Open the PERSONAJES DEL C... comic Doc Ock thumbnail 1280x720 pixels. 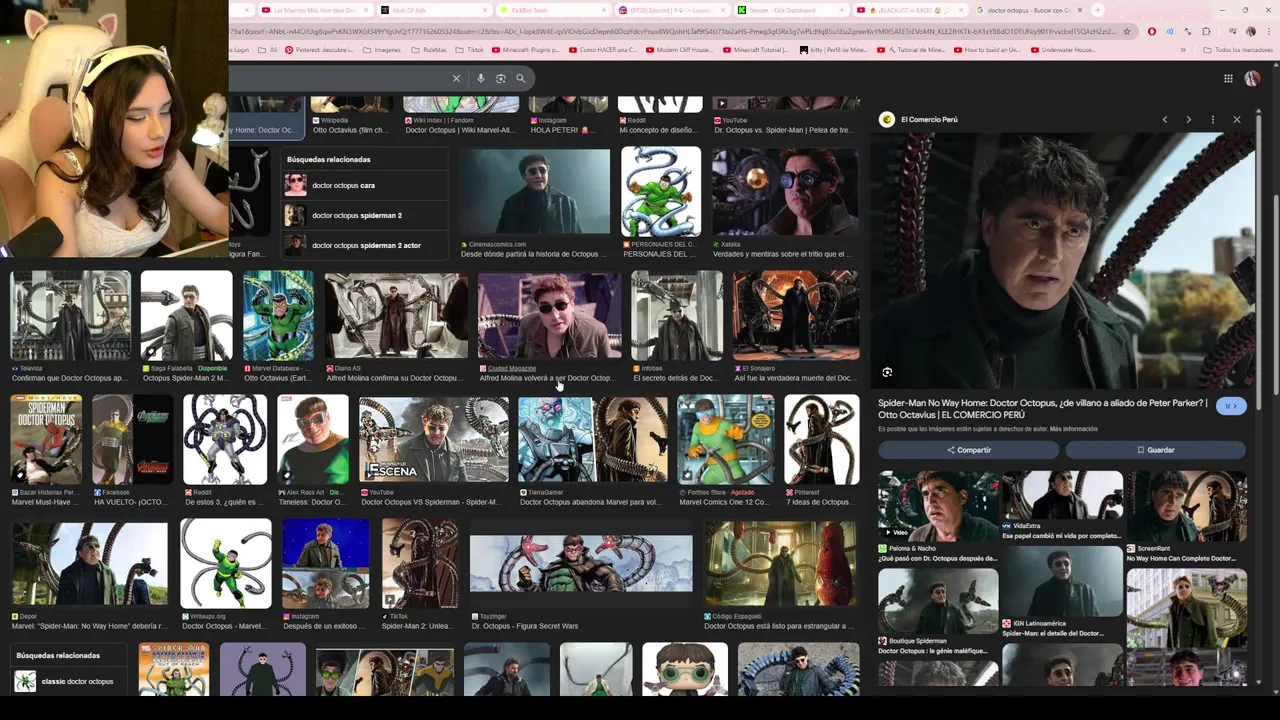(x=661, y=192)
